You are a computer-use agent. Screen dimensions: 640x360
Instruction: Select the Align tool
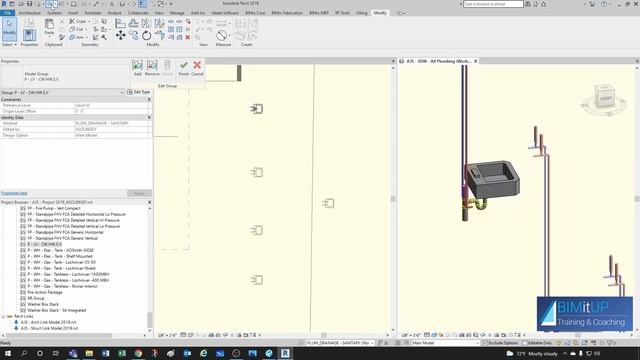(x=120, y=23)
